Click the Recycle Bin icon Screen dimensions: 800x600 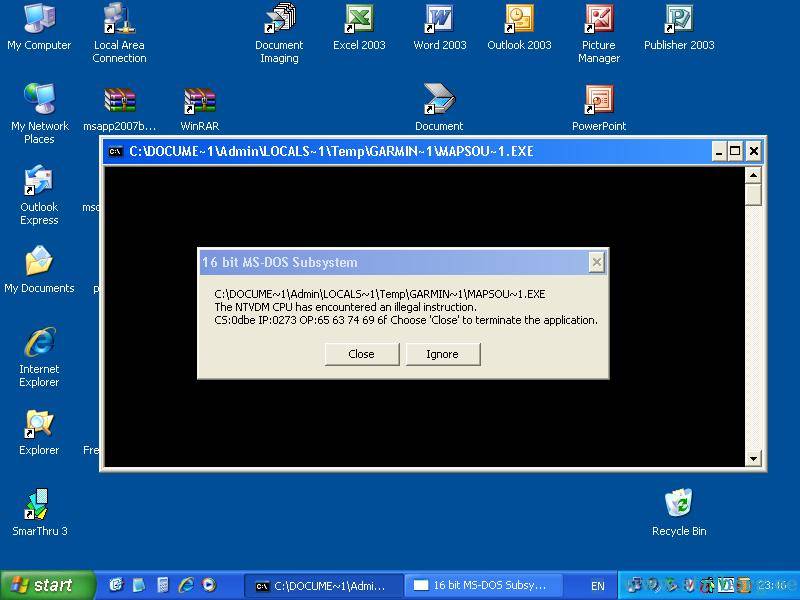point(679,512)
